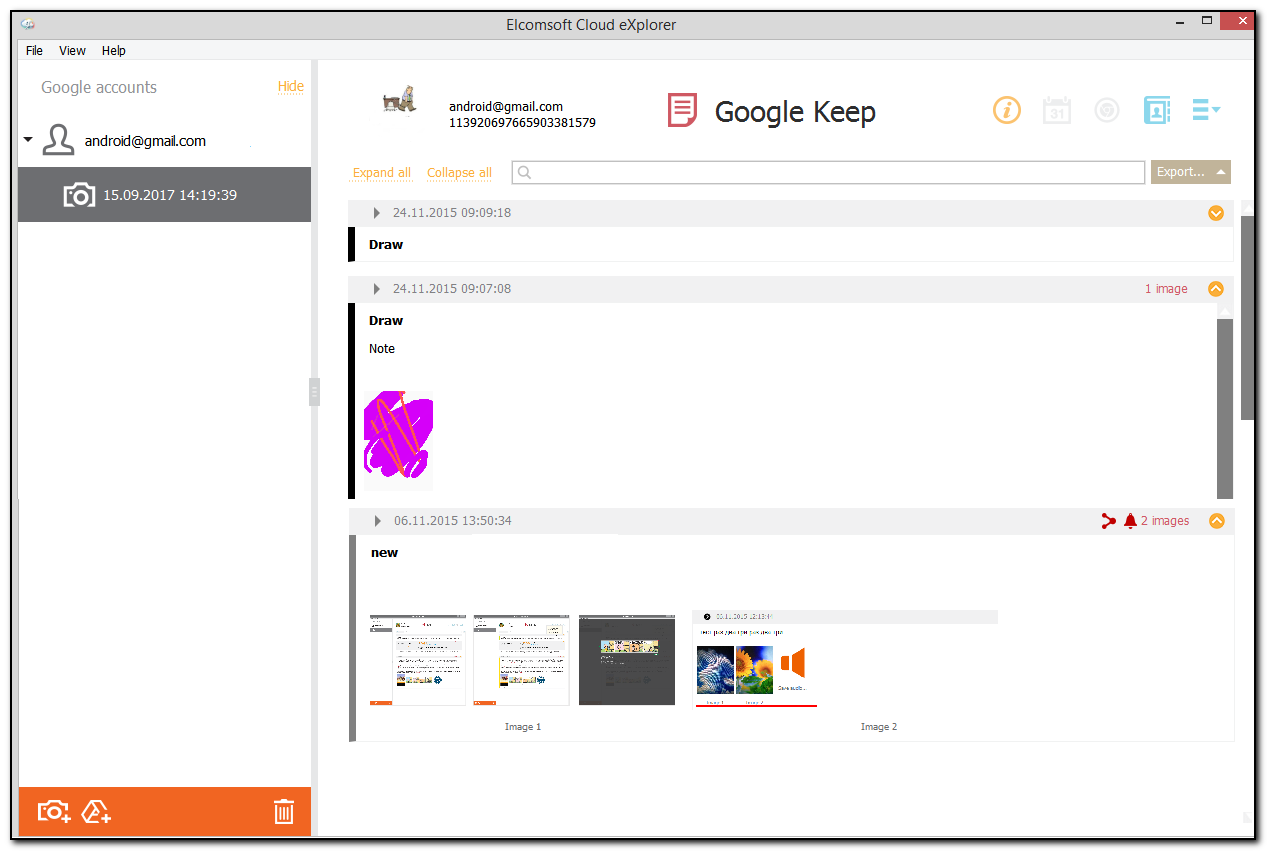Click the red share icon on the note
Viewport: 1267px width, 851px height.
pos(1108,520)
